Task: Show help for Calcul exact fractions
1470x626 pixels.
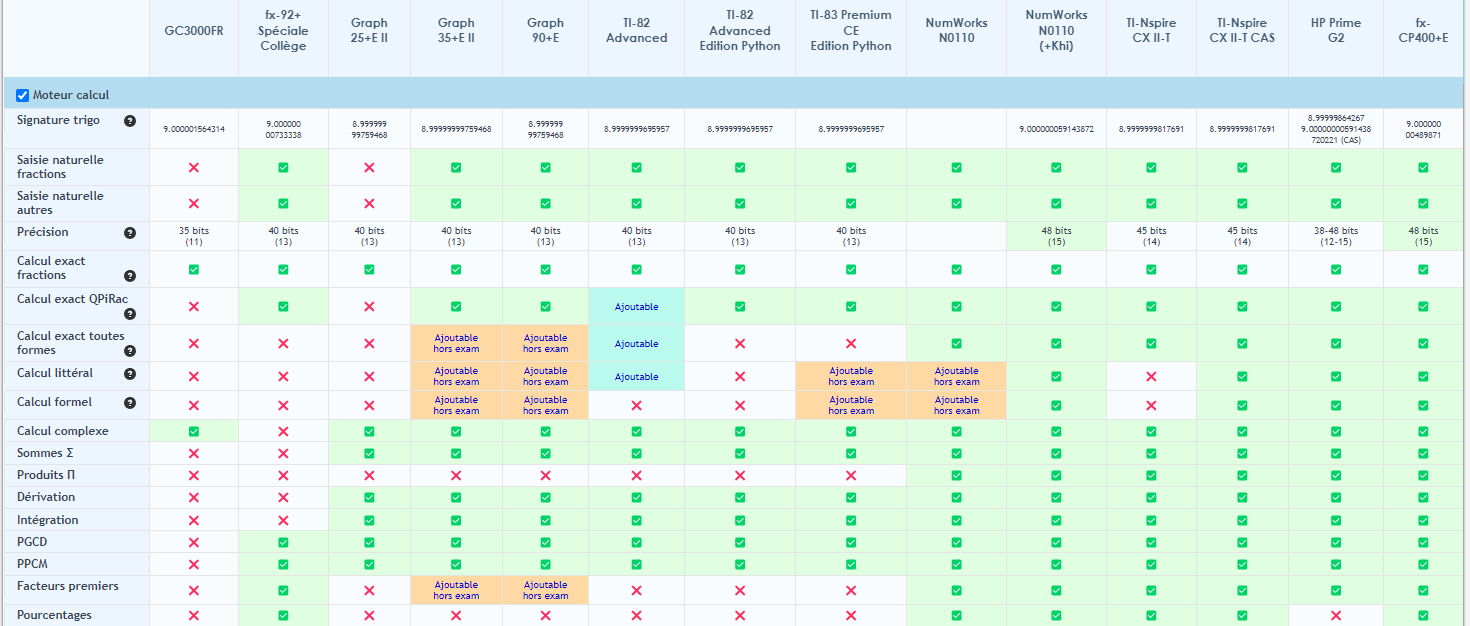Action: click(130, 276)
